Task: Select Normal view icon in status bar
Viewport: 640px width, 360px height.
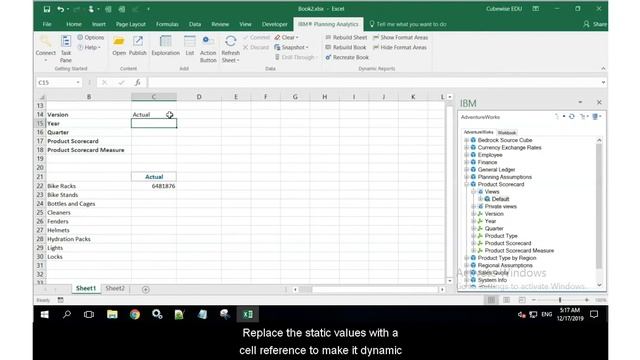Action: [491, 300]
